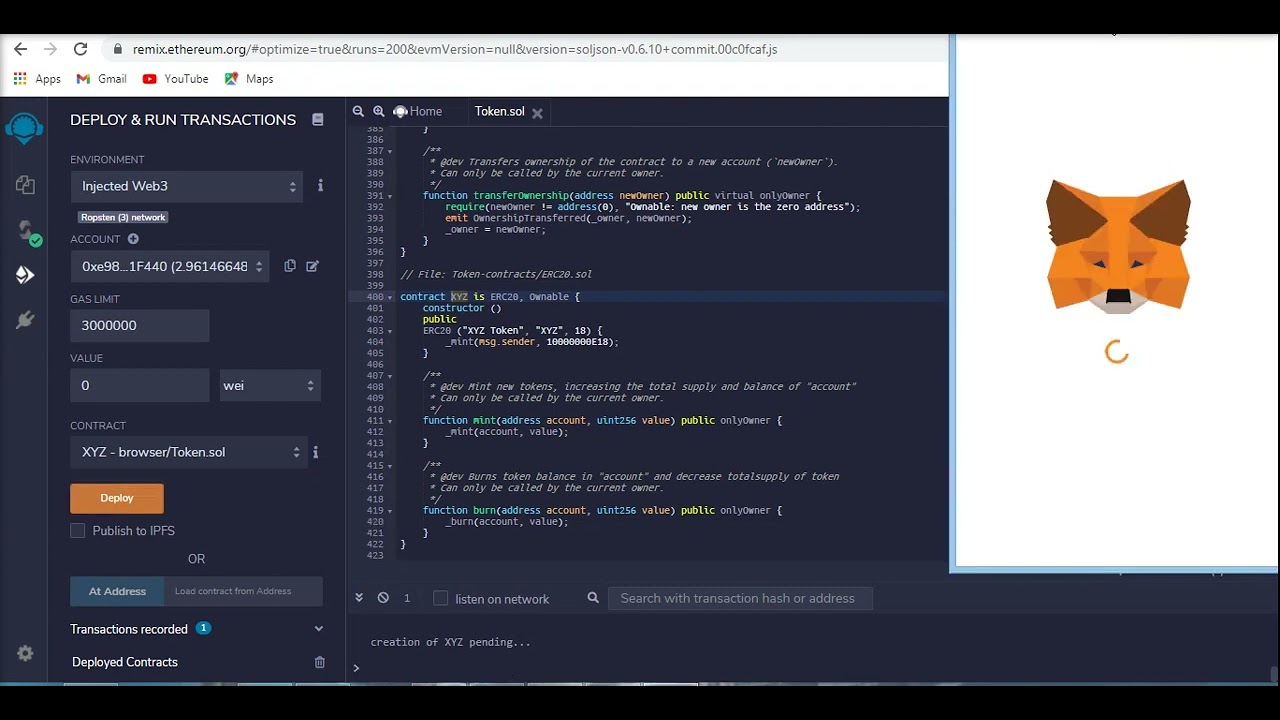This screenshot has width=1280, height=720.
Task: Open the documentation icon beside the panel title
Action: point(318,119)
